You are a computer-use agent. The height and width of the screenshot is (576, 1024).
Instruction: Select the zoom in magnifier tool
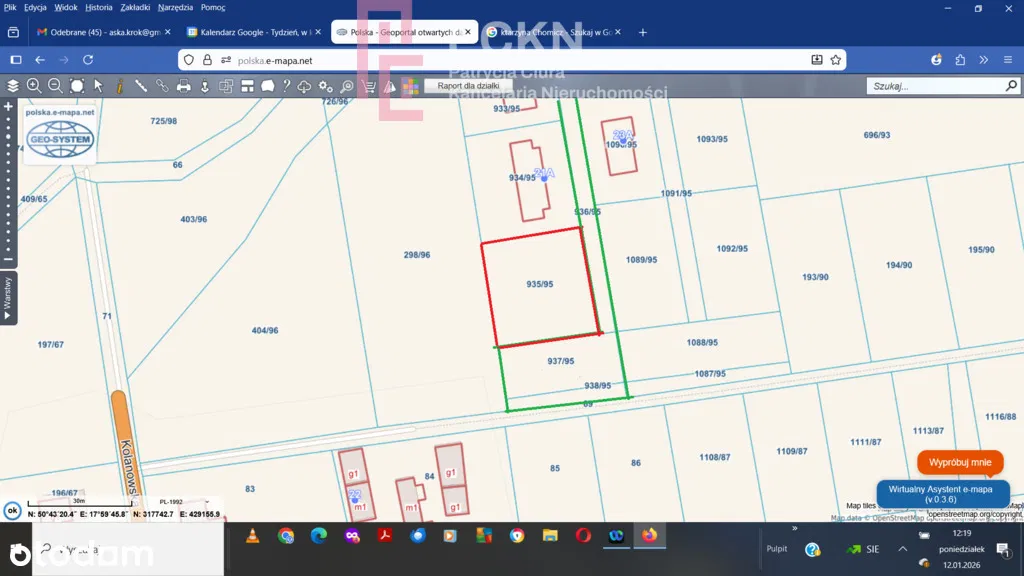coord(34,86)
